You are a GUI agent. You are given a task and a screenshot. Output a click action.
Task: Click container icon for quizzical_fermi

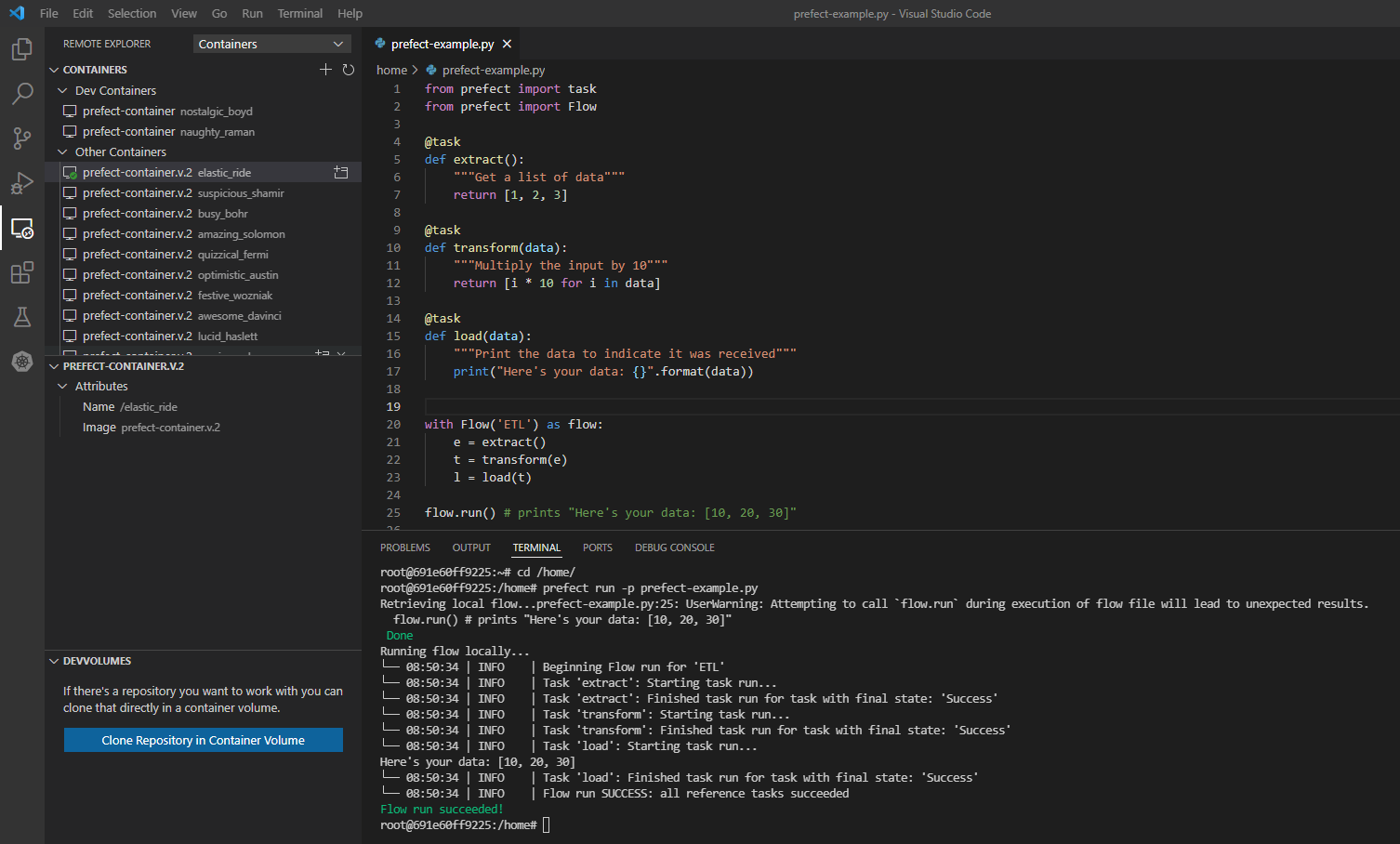coord(70,254)
